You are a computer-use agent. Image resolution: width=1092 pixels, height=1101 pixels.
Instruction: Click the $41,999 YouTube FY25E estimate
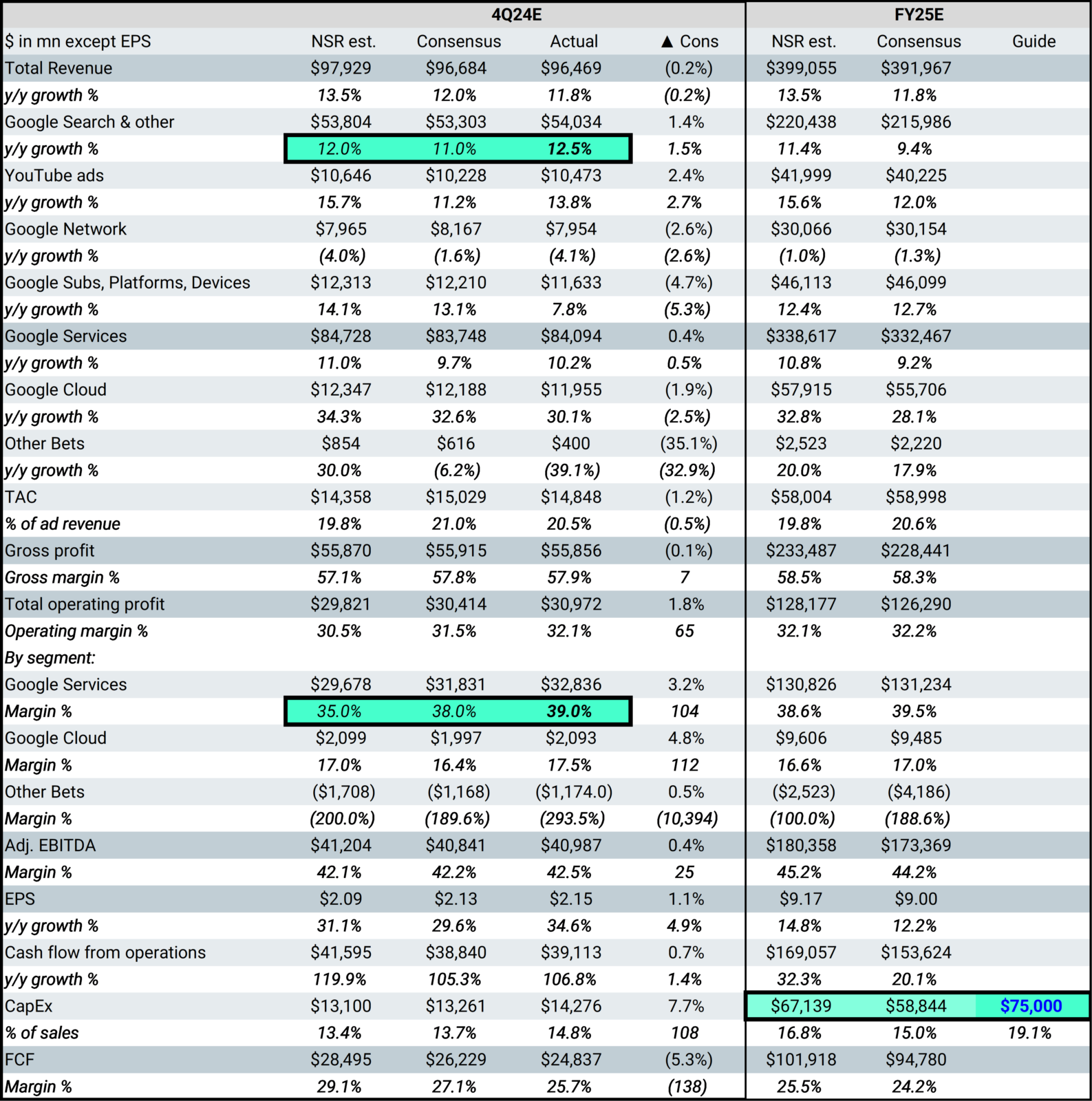pos(801,175)
